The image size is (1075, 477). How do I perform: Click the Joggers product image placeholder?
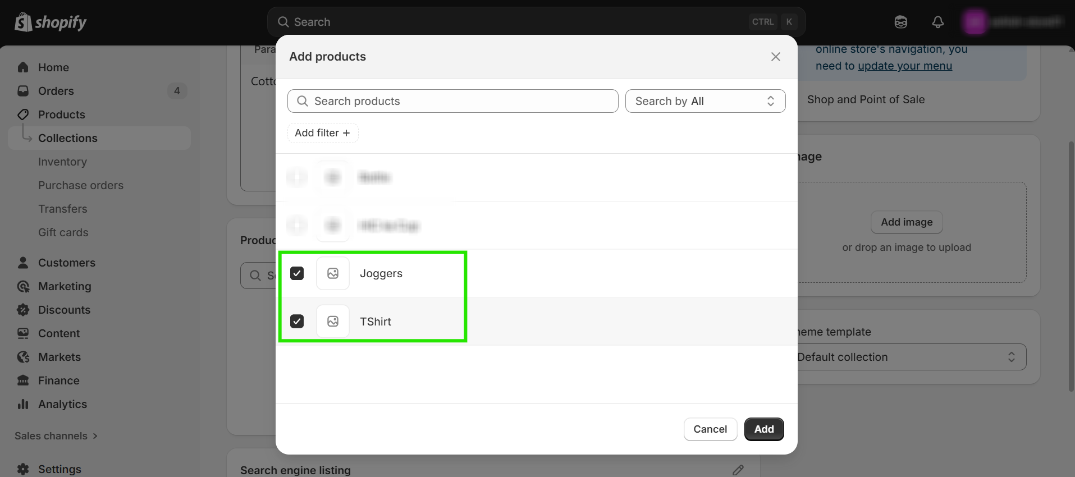click(333, 273)
